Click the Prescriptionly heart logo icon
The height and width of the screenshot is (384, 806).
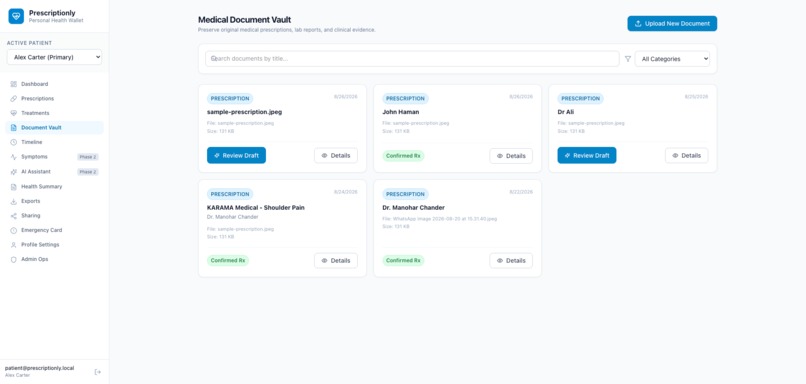coord(16,16)
